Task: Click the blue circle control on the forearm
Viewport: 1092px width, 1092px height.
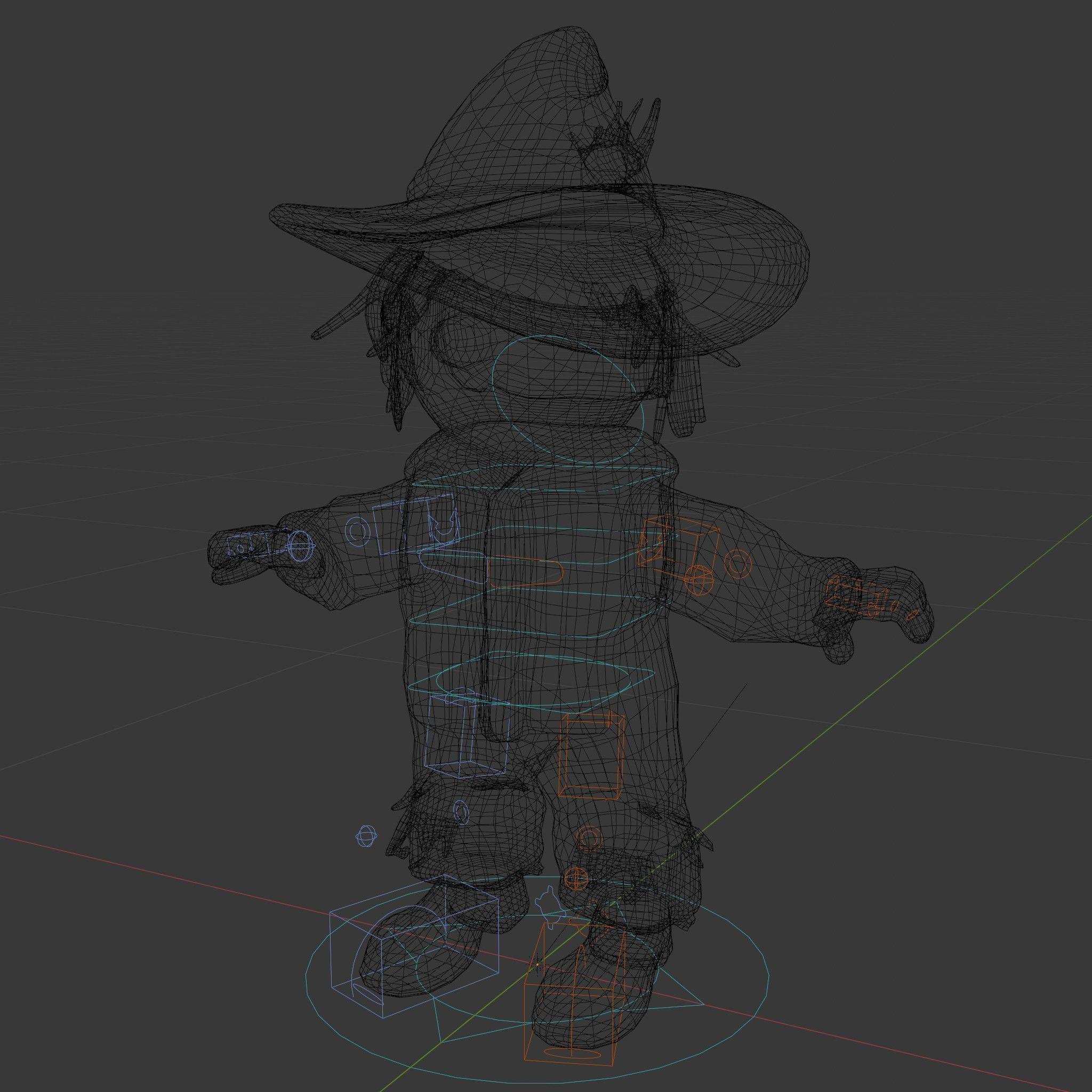Action: [x=357, y=531]
